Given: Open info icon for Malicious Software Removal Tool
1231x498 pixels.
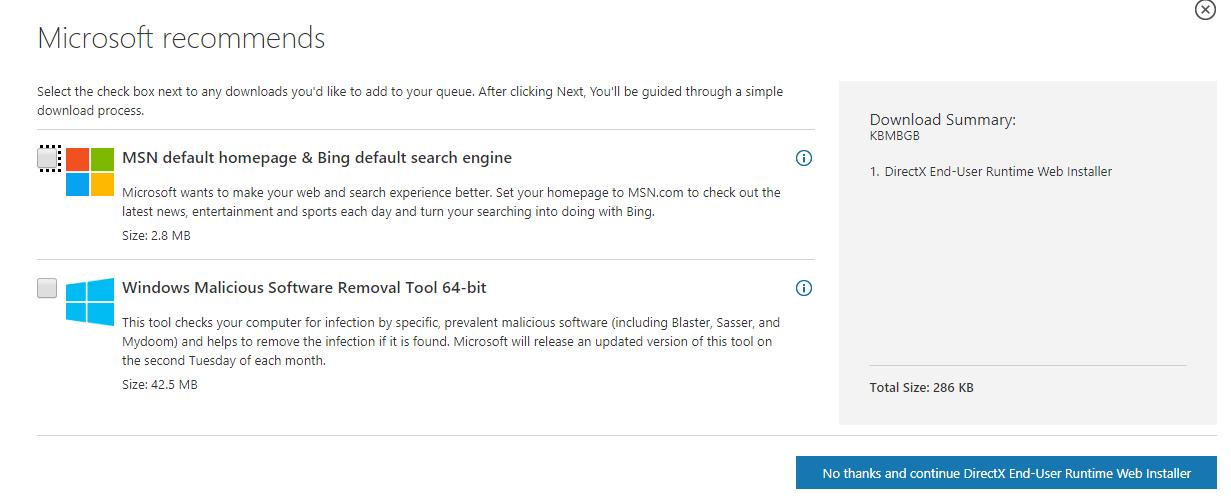Looking at the screenshot, I should [x=803, y=288].
